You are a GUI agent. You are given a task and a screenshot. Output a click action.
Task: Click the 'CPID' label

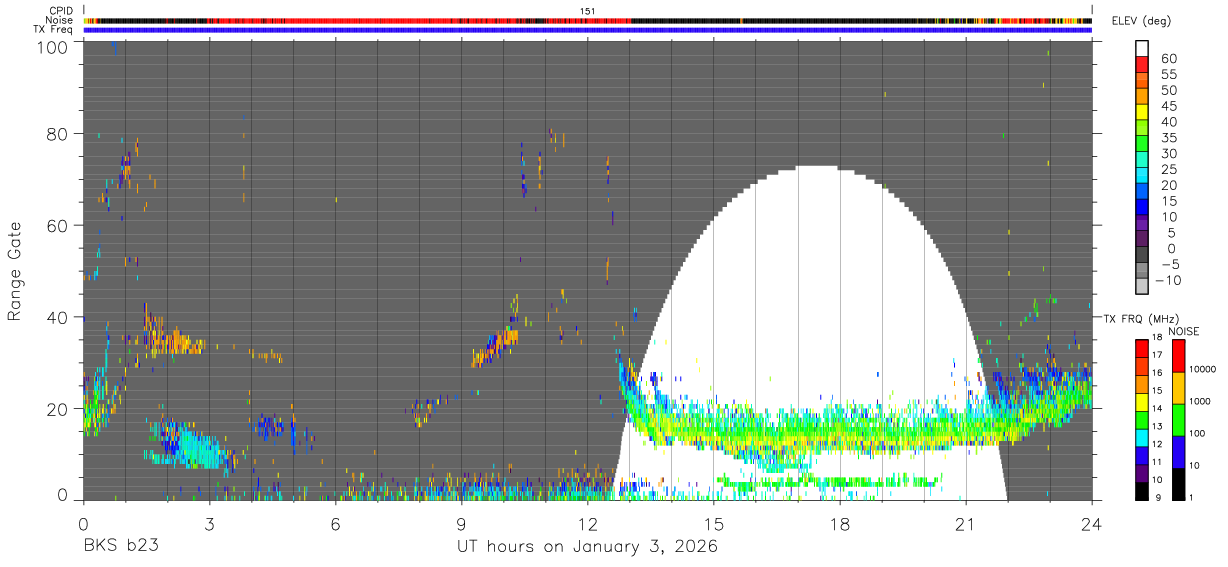coord(60,11)
